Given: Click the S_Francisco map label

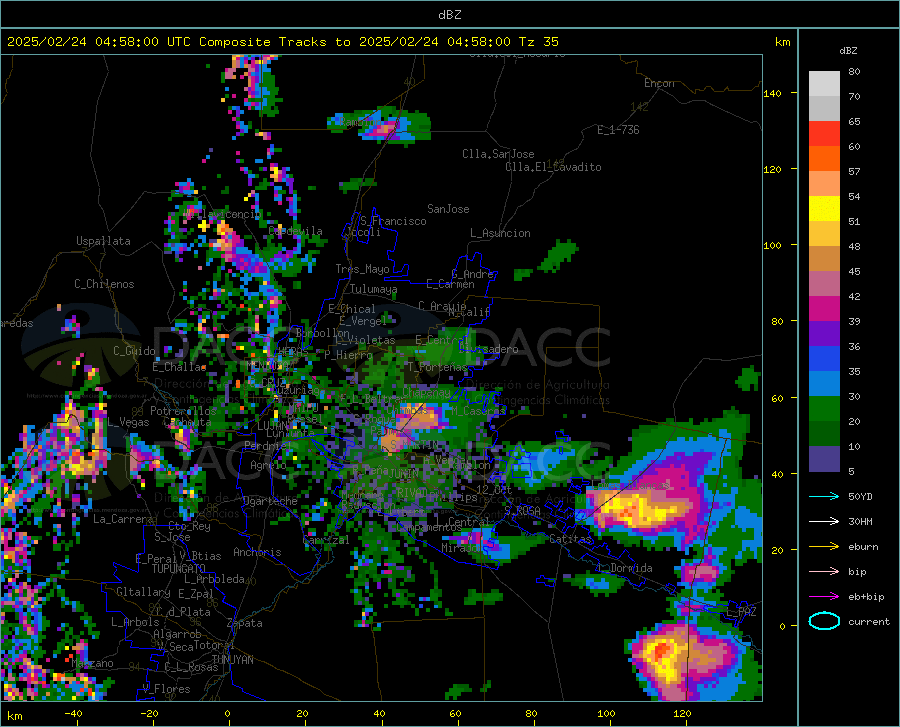Looking at the screenshot, I should pyautogui.click(x=394, y=221).
